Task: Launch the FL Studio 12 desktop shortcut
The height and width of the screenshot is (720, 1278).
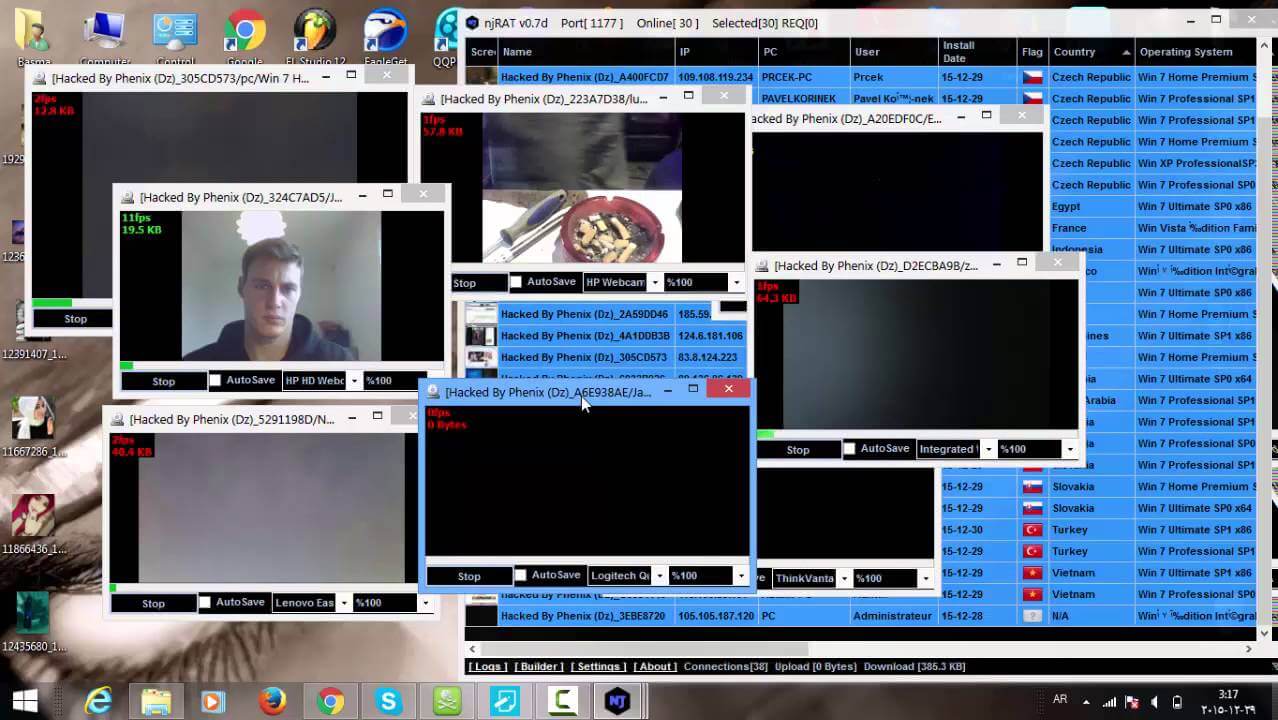Action: [314, 37]
